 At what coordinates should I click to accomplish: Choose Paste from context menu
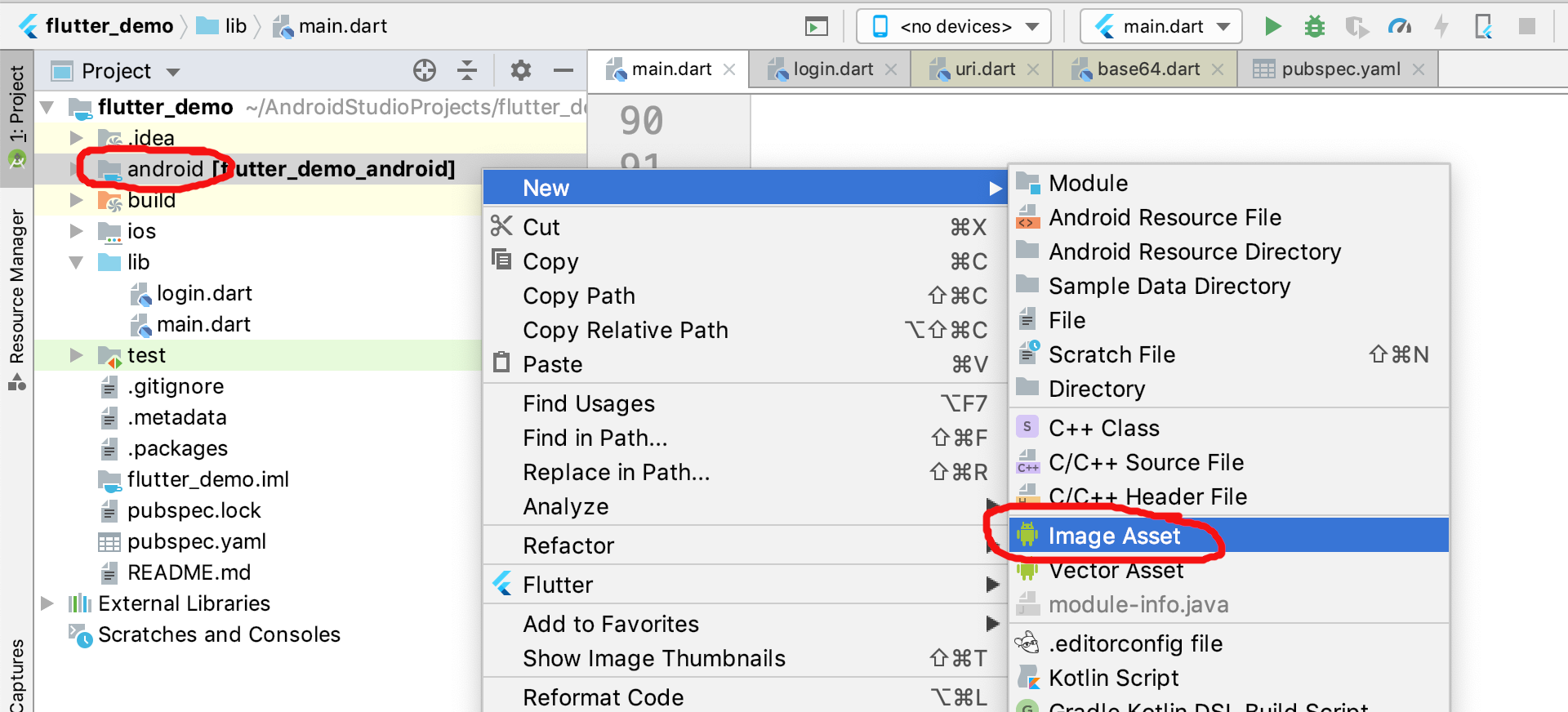pos(745,364)
